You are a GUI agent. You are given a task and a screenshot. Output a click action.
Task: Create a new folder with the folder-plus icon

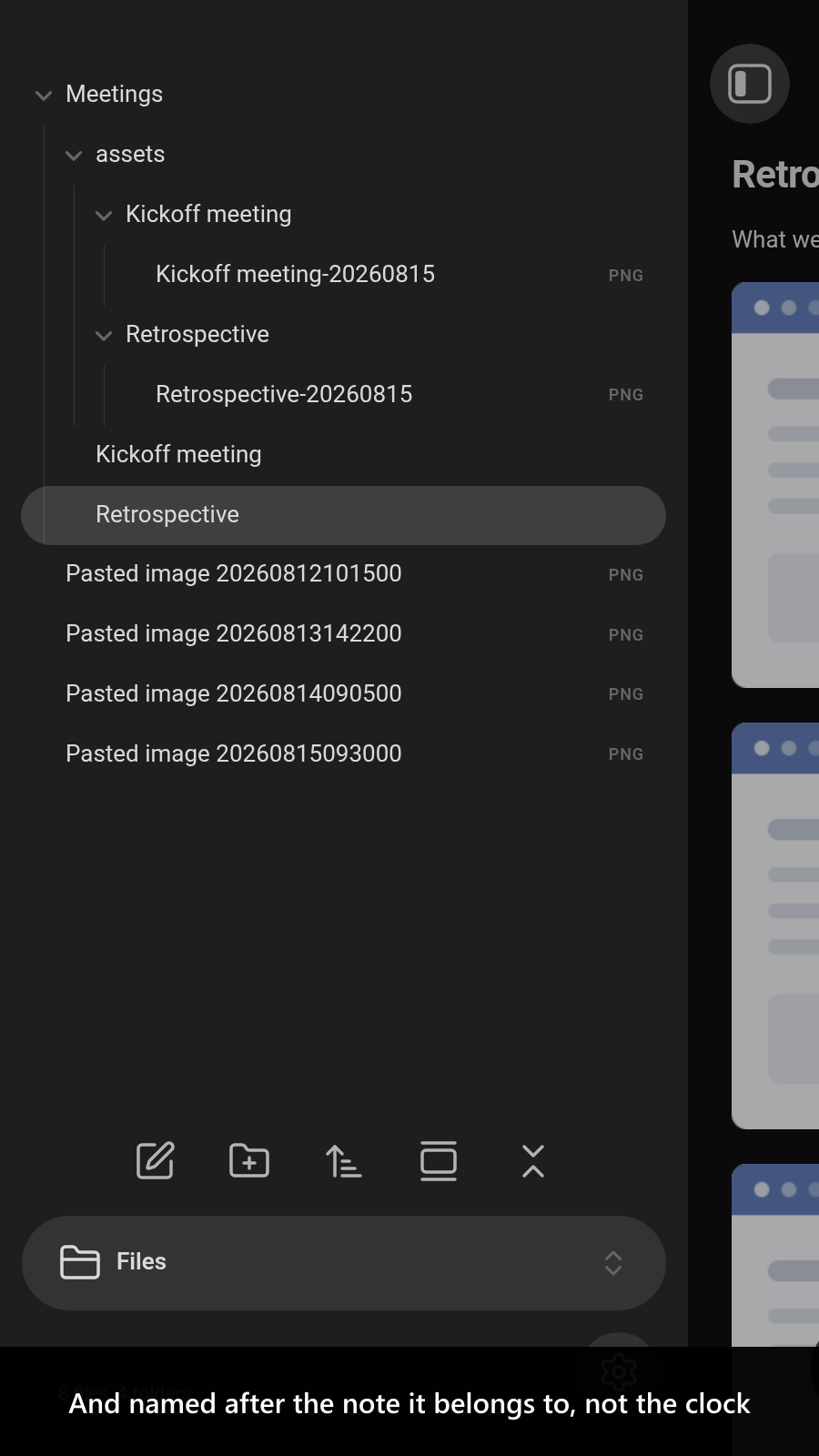point(249,1161)
